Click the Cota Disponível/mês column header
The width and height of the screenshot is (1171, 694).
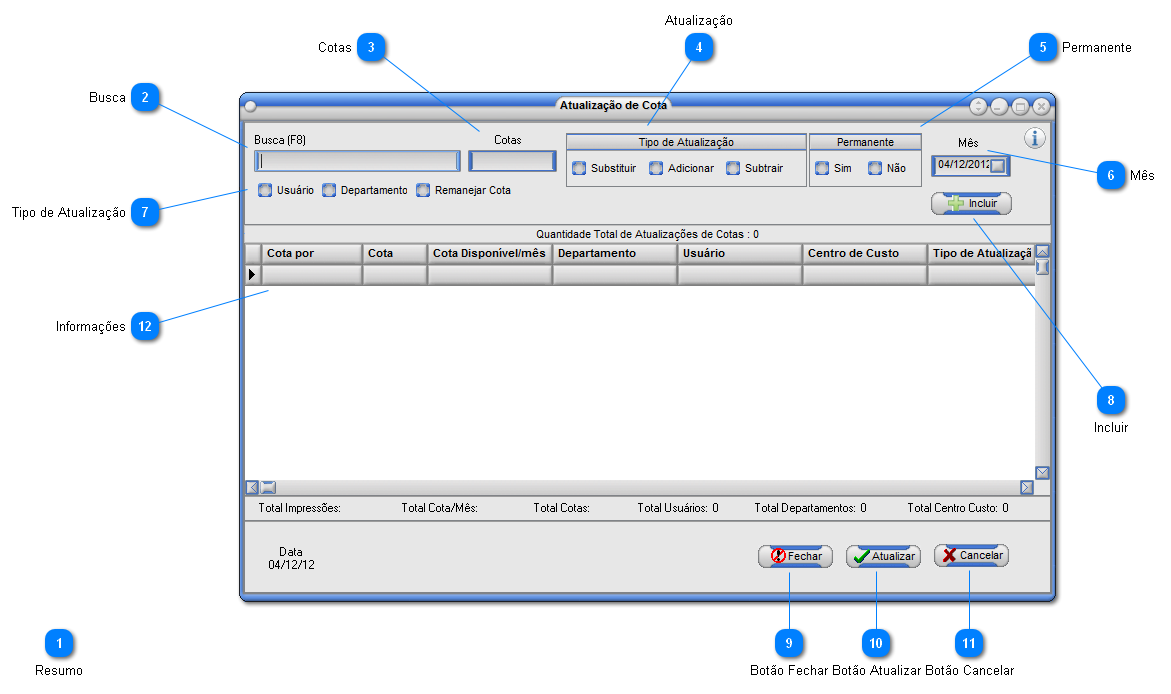point(490,253)
